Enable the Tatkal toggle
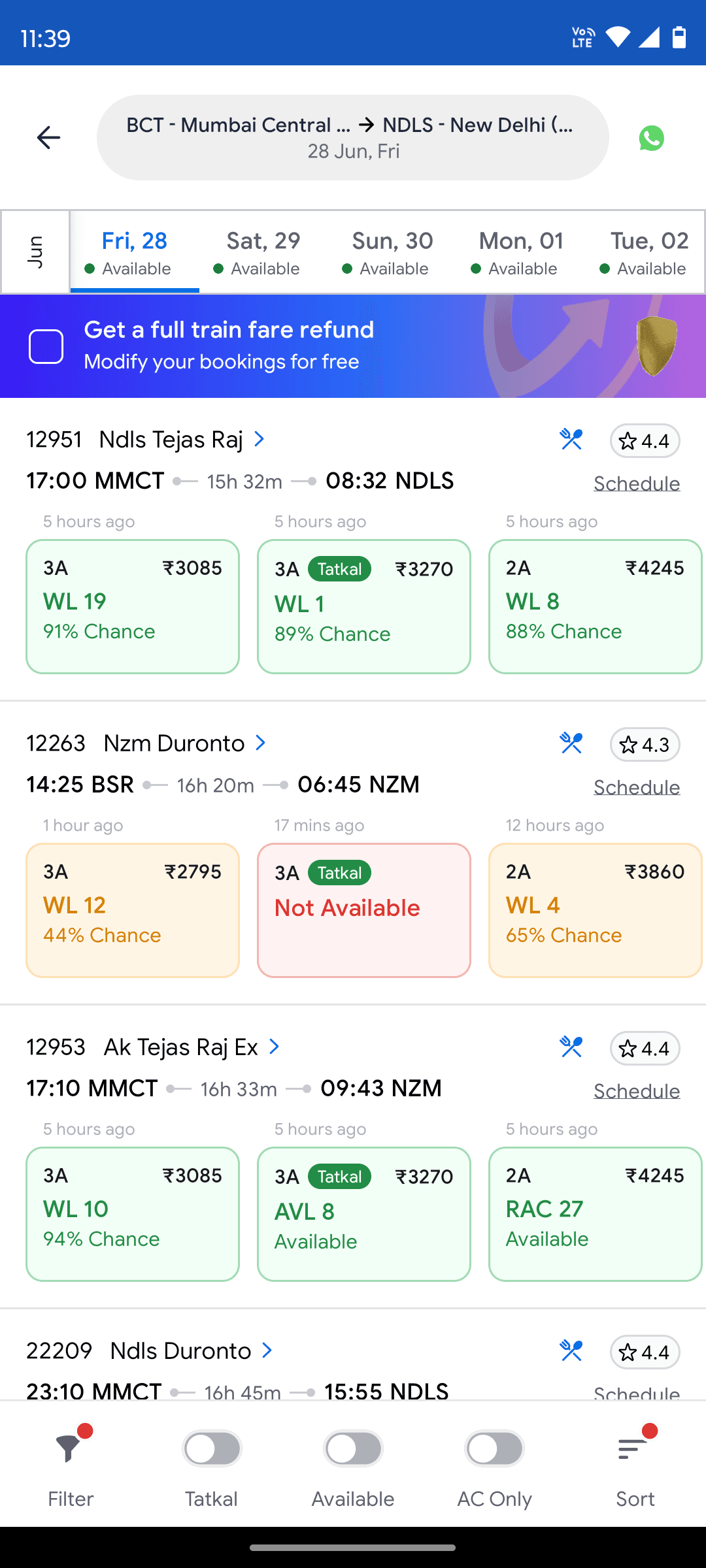706x1568 pixels. coord(212,1449)
